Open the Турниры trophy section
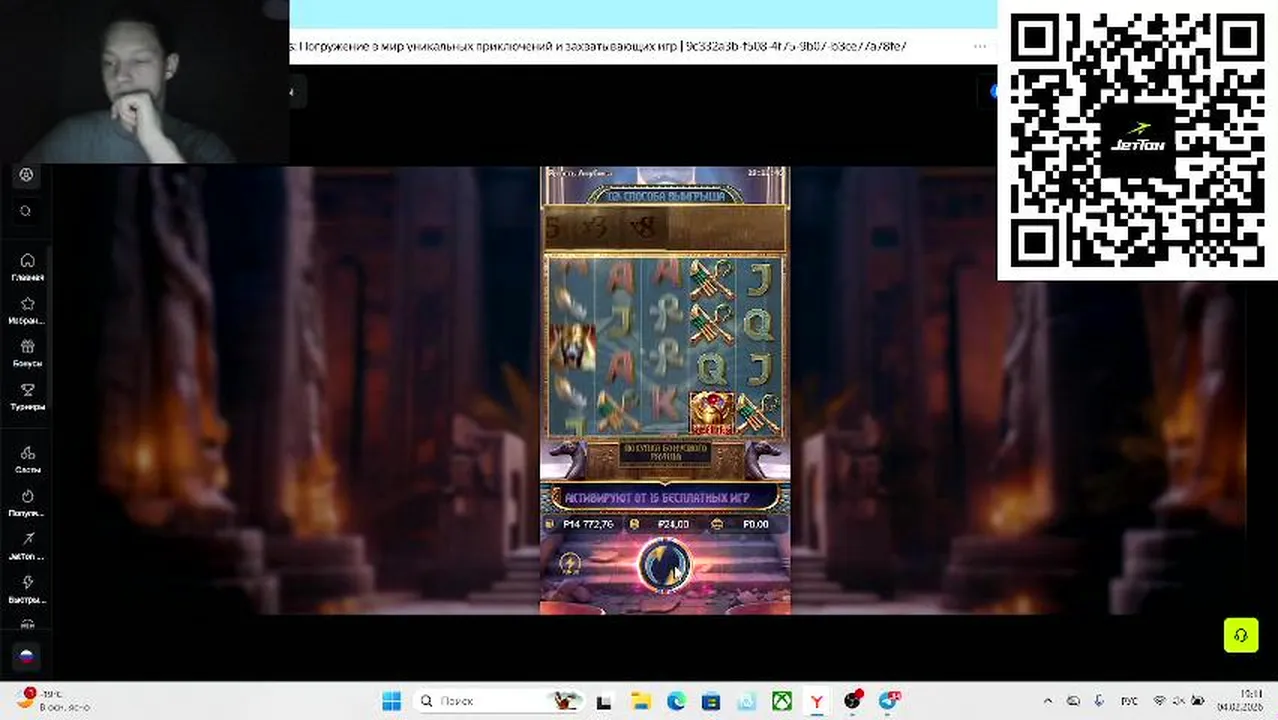1278x720 pixels. pos(27,397)
